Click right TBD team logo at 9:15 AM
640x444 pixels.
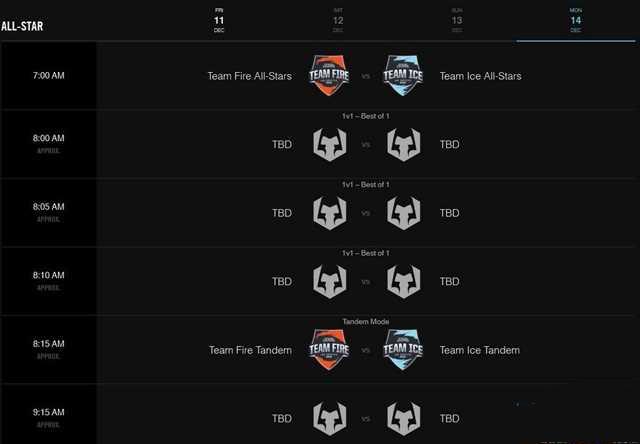coord(403,418)
